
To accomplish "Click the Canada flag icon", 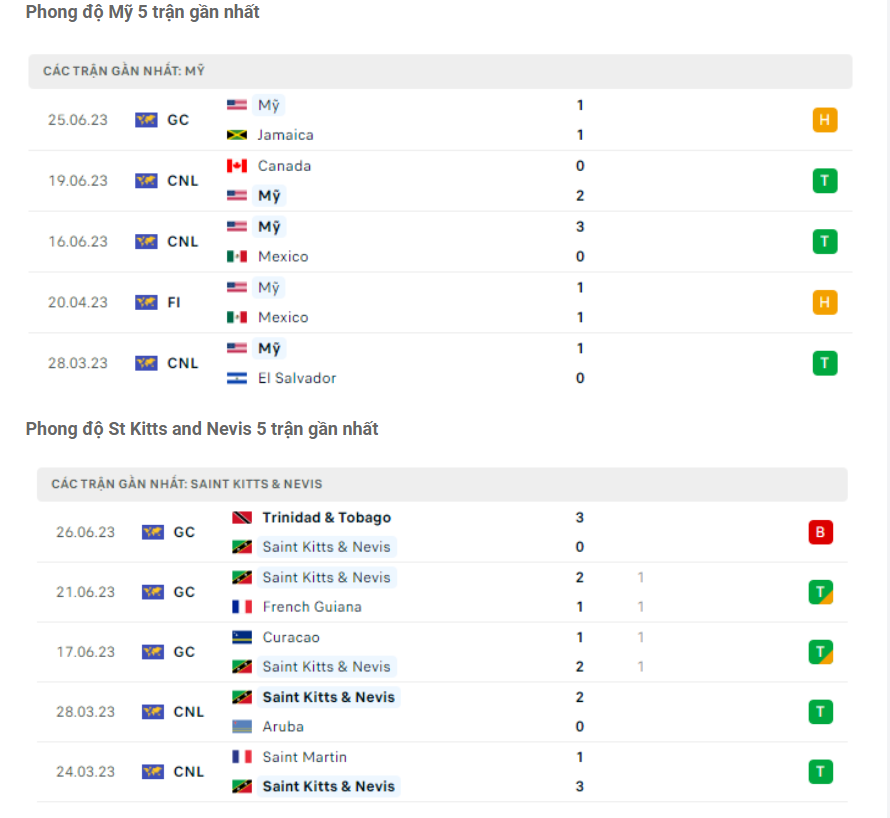I will point(237,166).
